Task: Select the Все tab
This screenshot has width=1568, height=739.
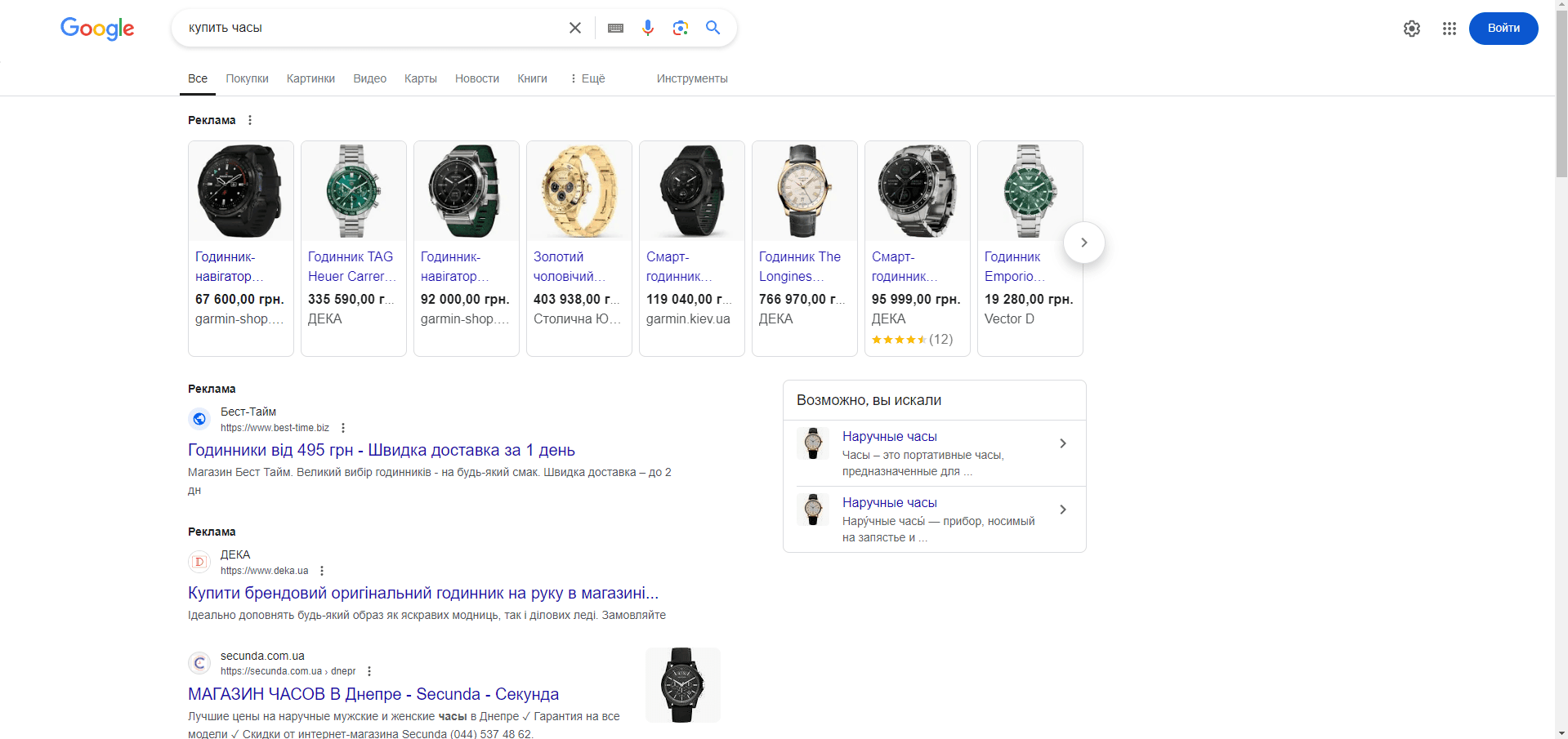Action: [198, 78]
